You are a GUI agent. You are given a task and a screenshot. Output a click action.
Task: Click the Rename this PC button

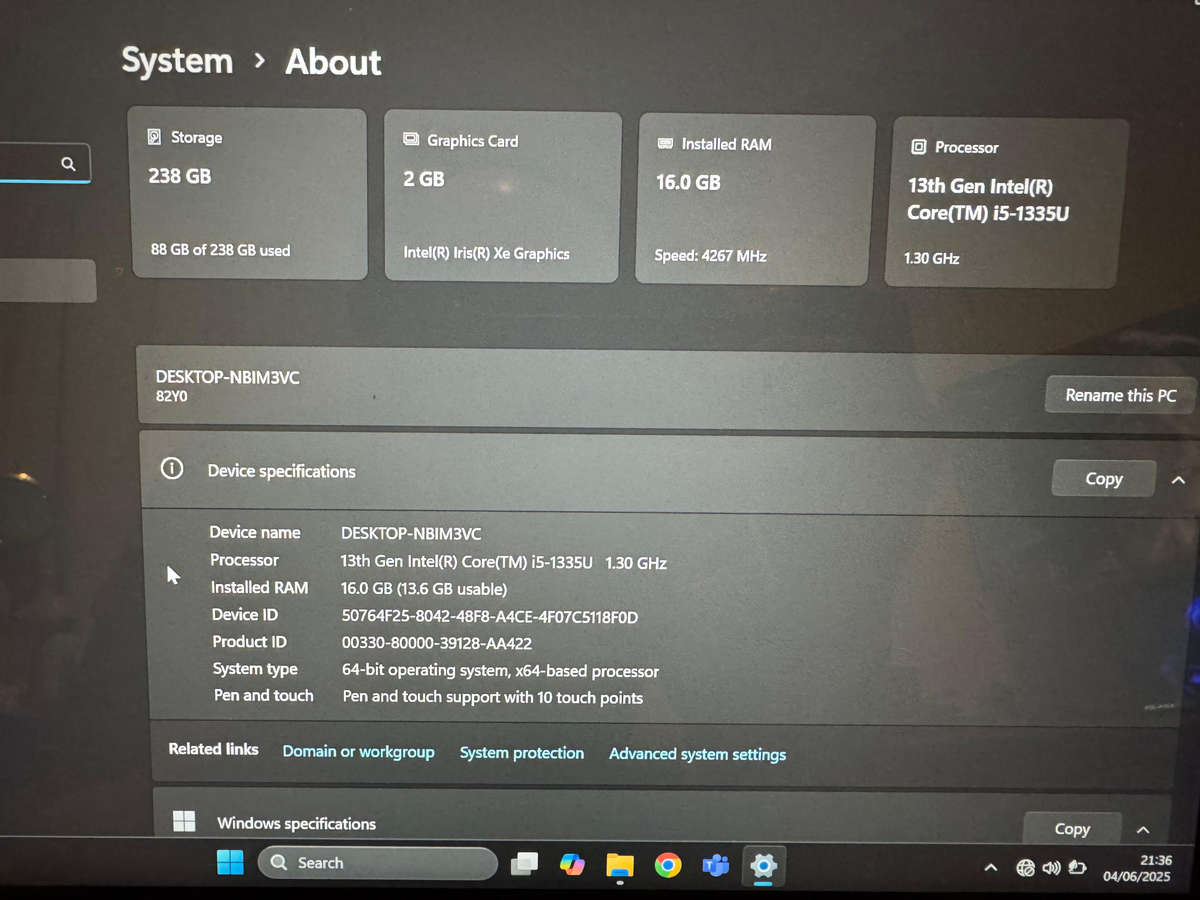point(1119,394)
